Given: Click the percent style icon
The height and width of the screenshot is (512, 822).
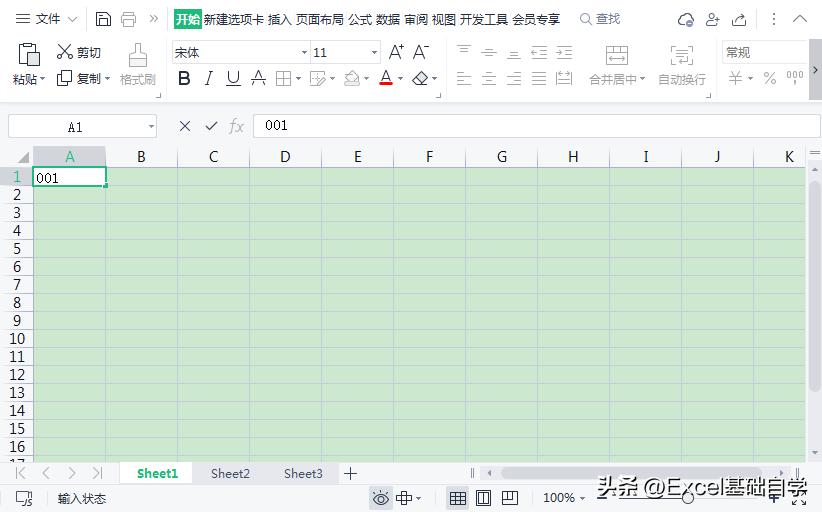Looking at the screenshot, I should [770, 79].
